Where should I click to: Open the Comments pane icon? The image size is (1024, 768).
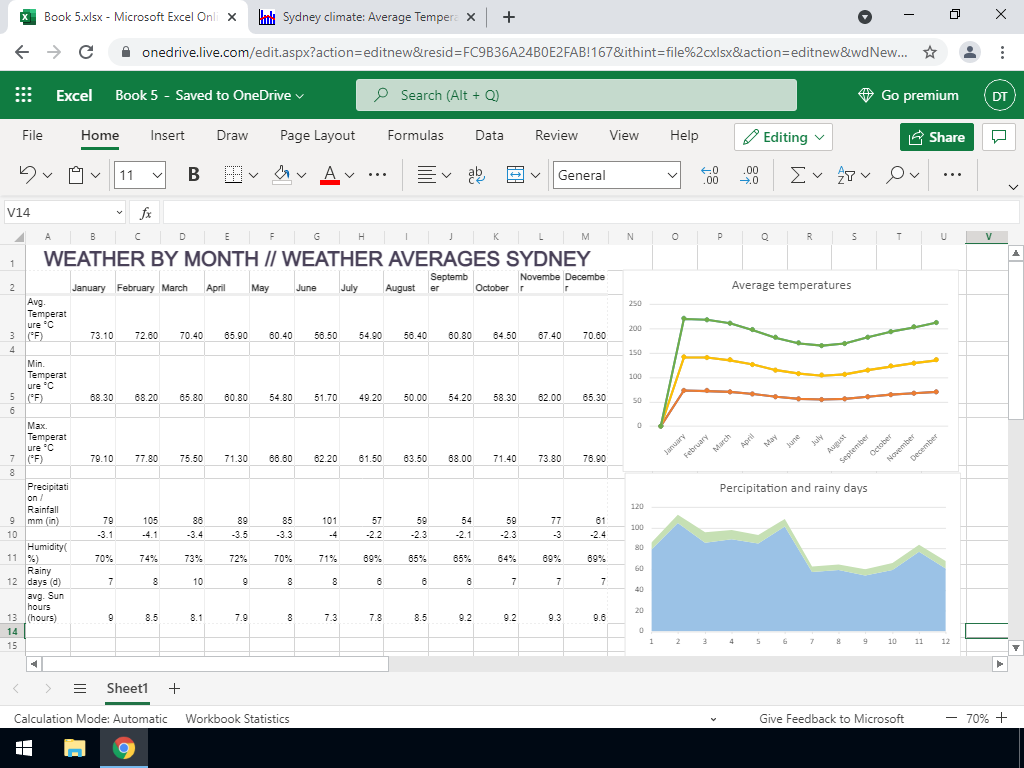click(x=997, y=137)
